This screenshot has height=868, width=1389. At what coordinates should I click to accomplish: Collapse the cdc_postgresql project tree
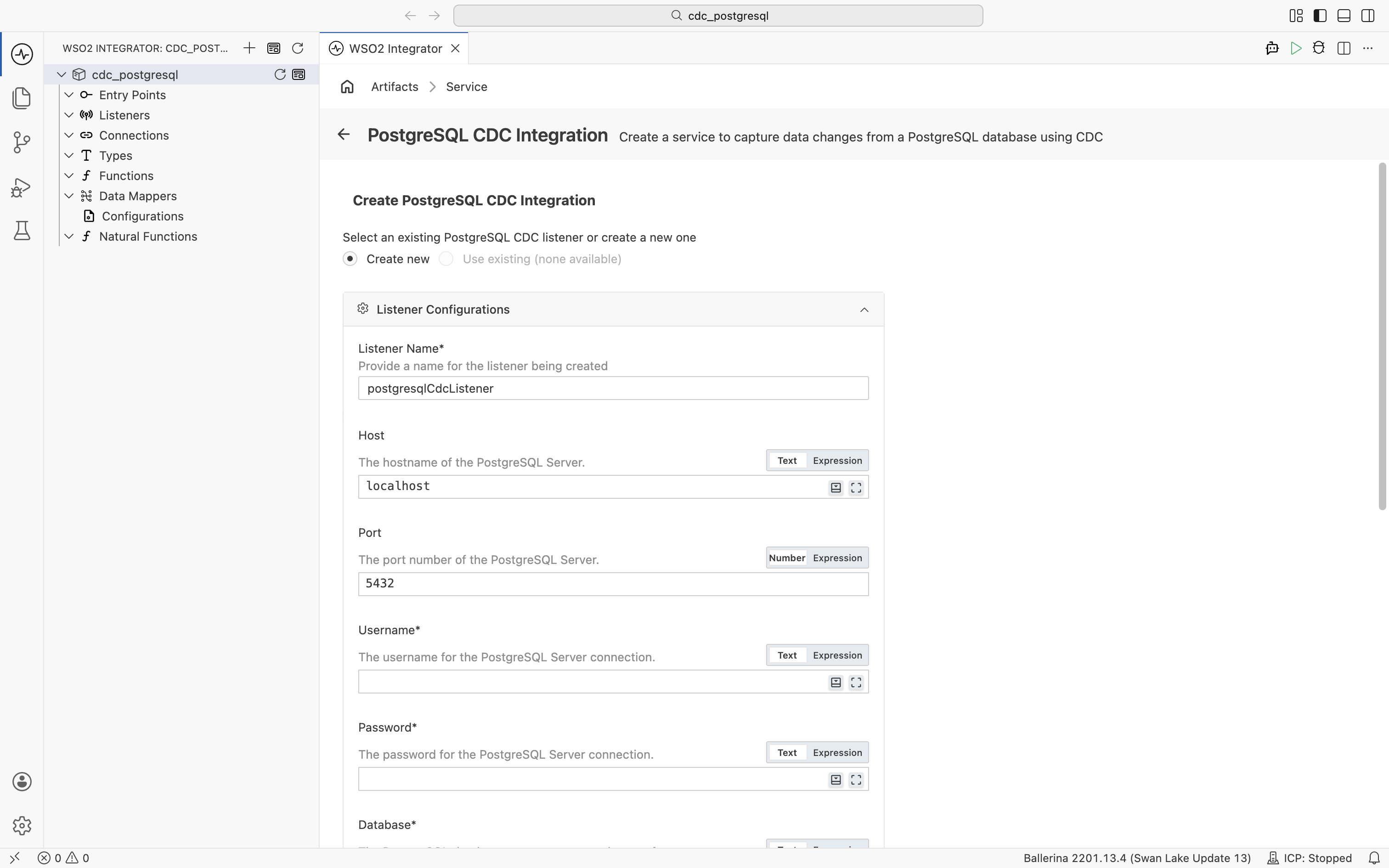click(x=62, y=74)
